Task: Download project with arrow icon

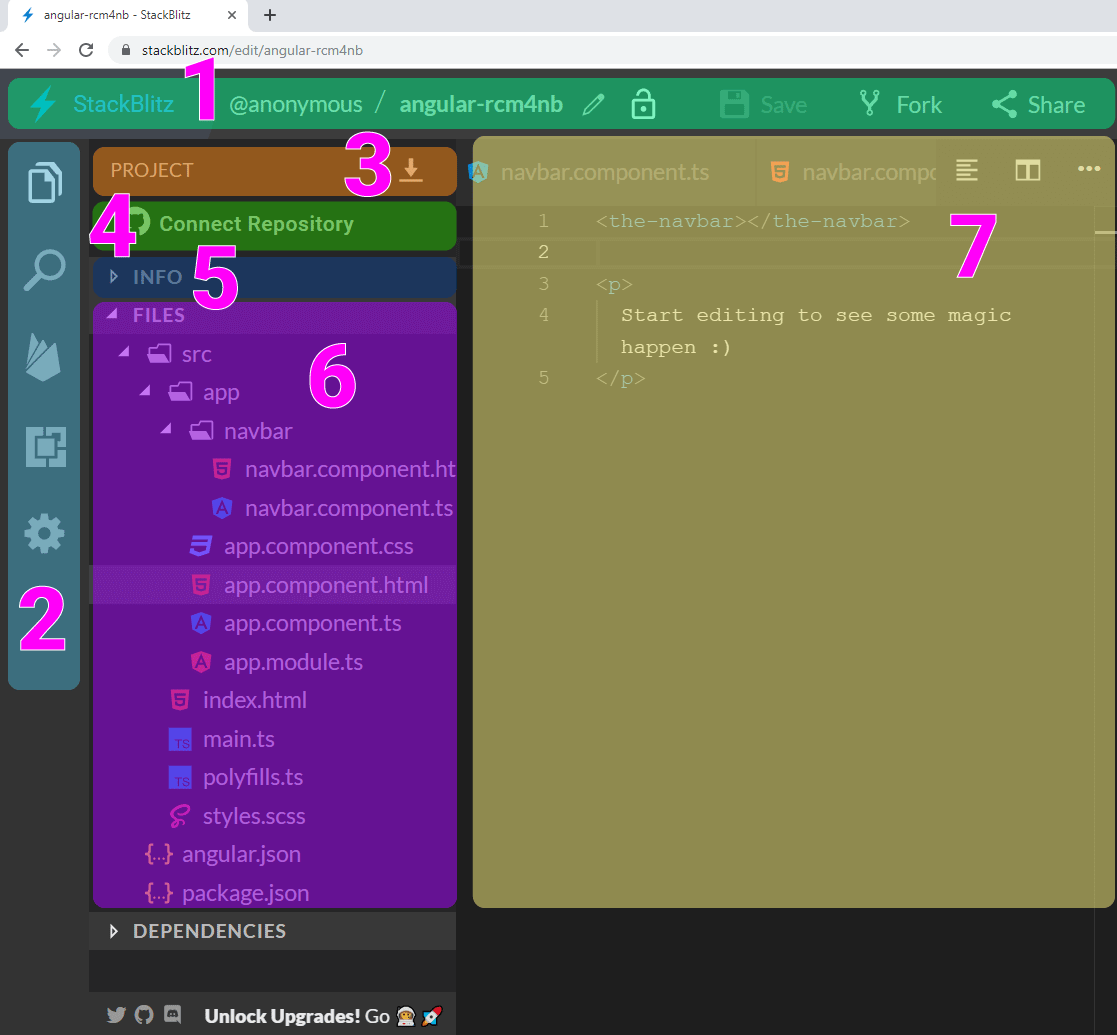Action: coord(411,170)
